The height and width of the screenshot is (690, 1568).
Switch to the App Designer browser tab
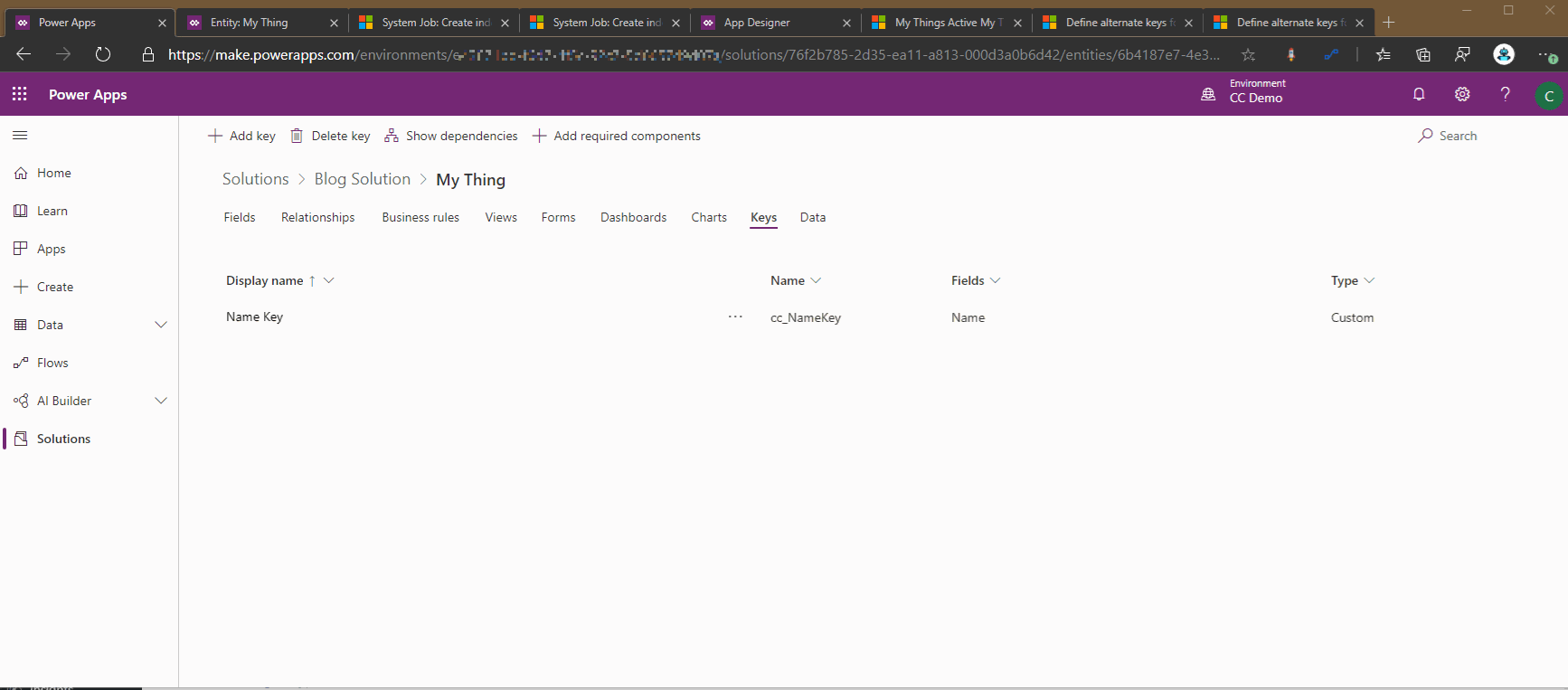776,23
